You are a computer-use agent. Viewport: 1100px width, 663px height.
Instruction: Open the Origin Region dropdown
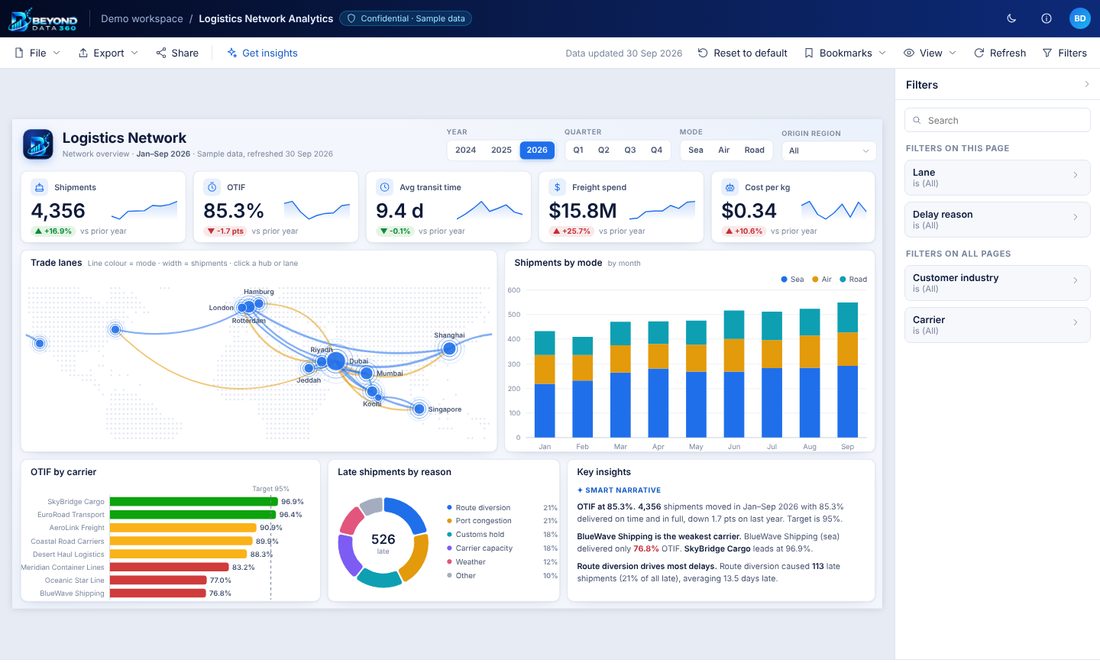click(829, 151)
